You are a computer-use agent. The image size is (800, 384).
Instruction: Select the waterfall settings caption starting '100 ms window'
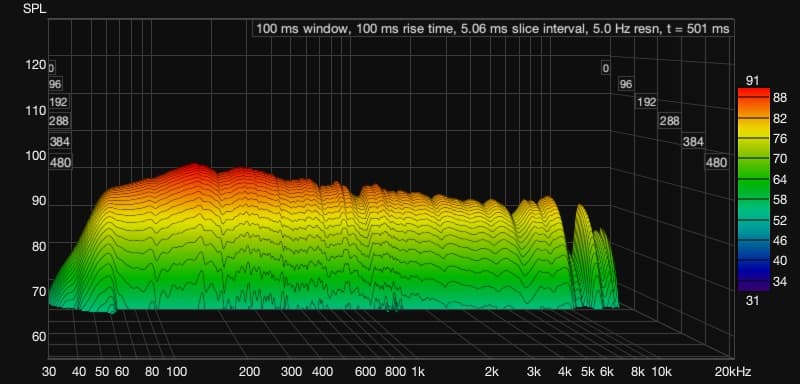point(492,29)
